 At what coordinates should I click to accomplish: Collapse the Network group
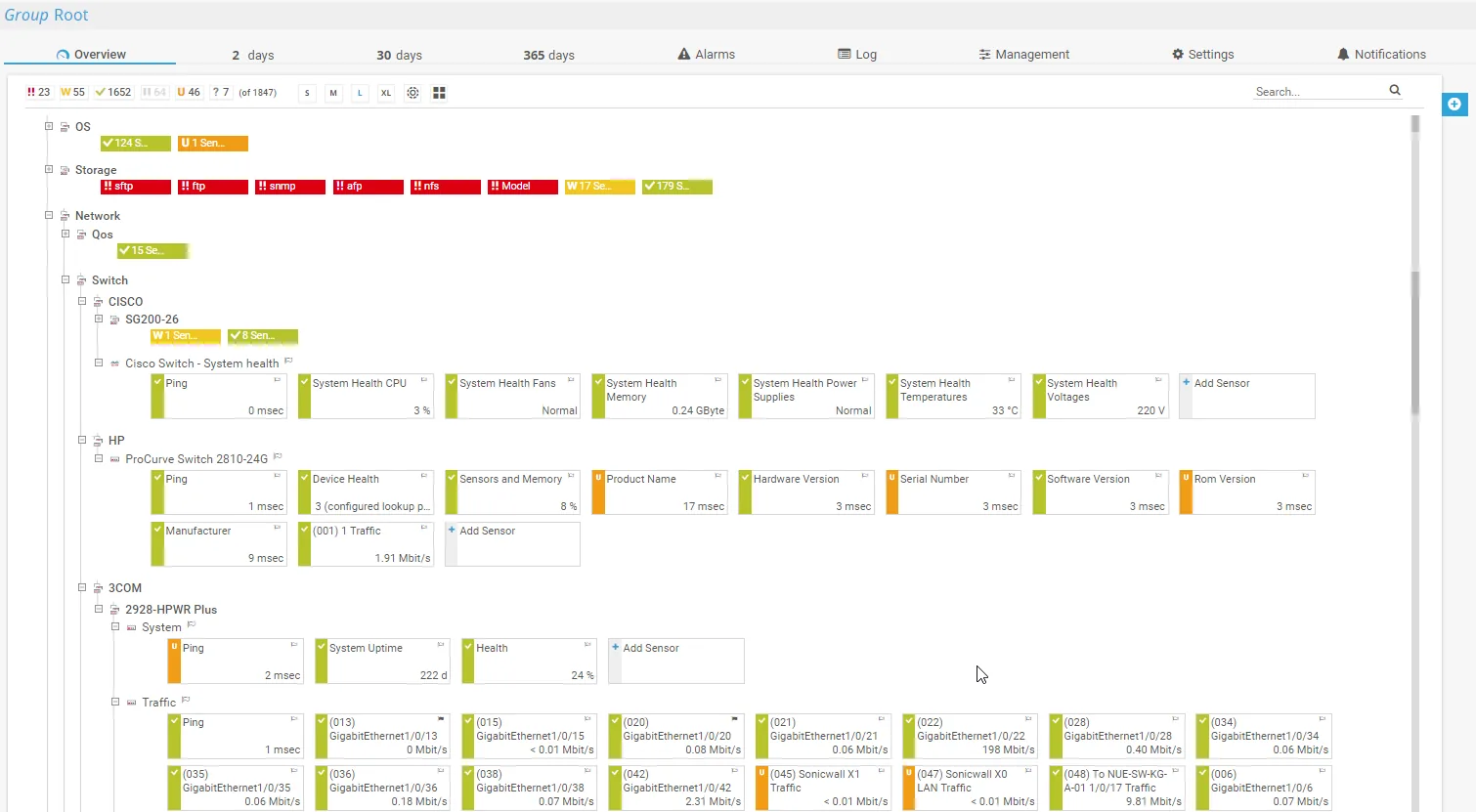tap(48, 215)
